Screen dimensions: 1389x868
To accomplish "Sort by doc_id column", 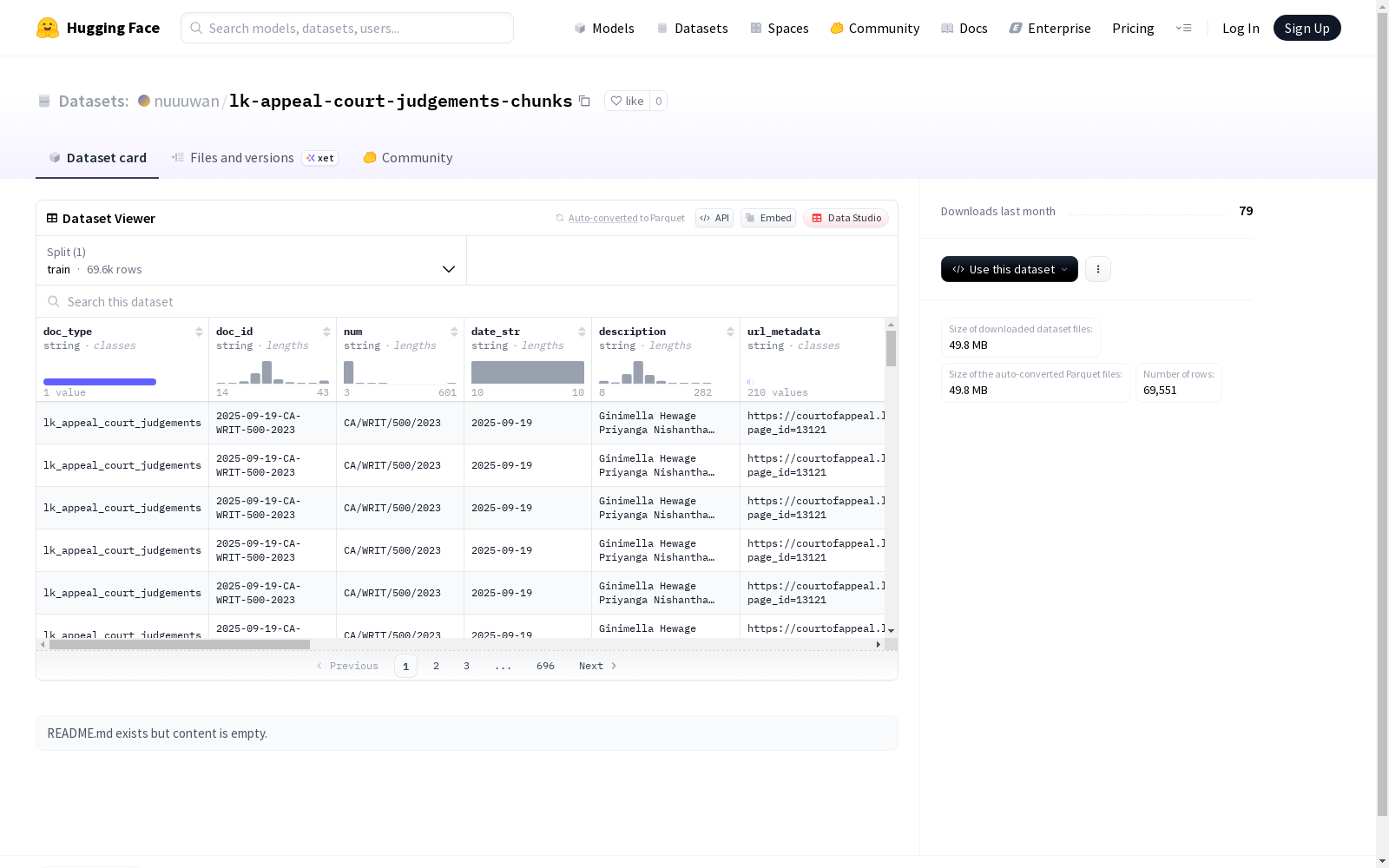I will point(326,332).
